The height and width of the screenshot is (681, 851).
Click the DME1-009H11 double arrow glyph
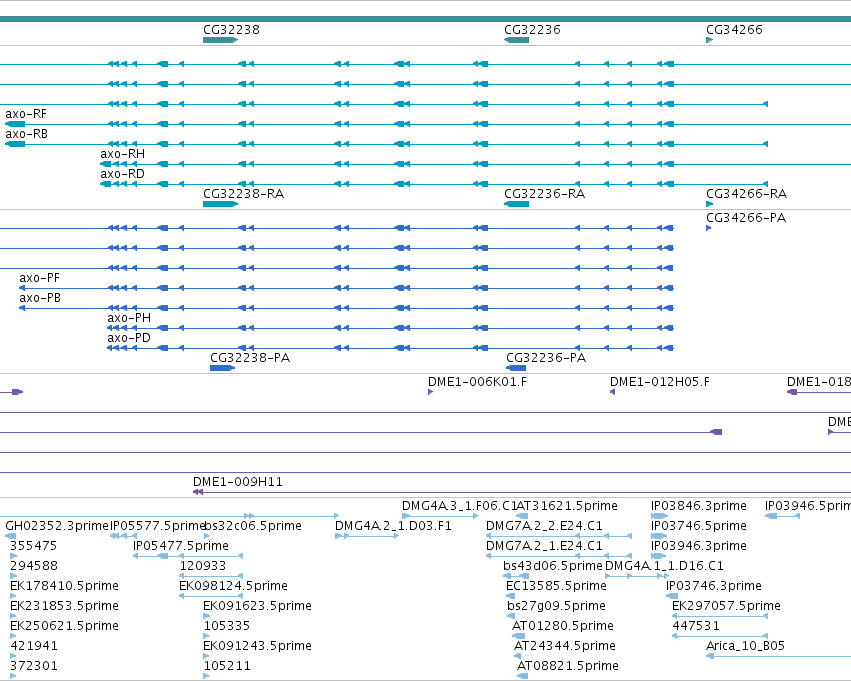point(198,492)
